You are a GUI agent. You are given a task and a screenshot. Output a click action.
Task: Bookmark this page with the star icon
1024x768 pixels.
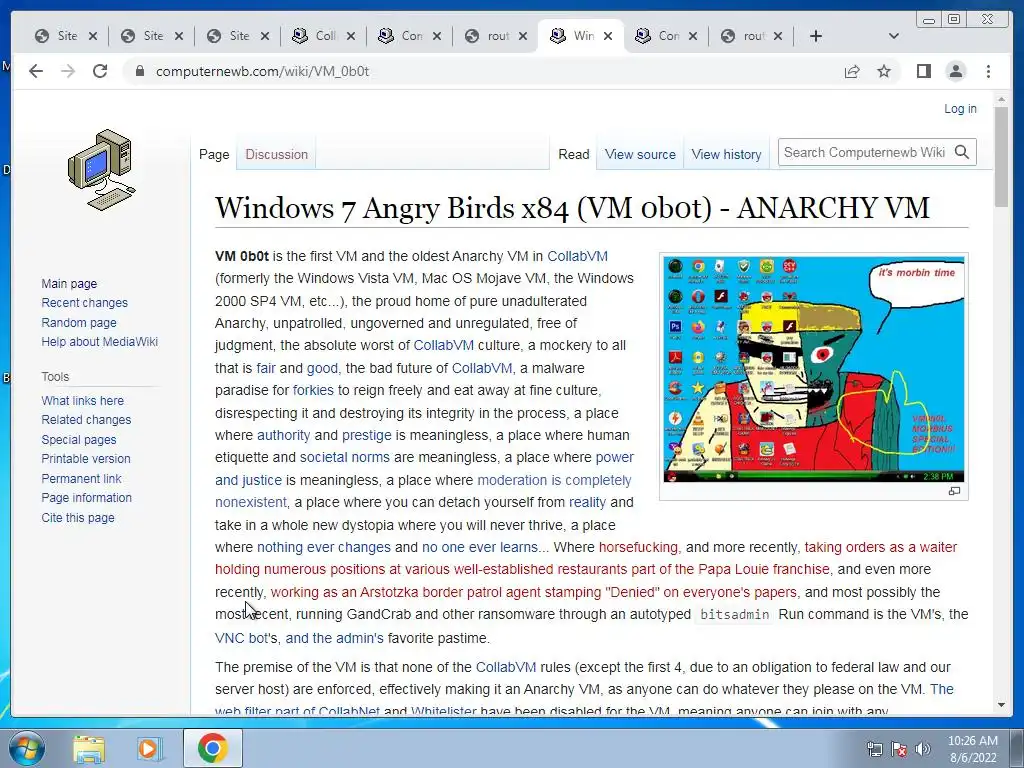pyautogui.click(x=884, y=71)
